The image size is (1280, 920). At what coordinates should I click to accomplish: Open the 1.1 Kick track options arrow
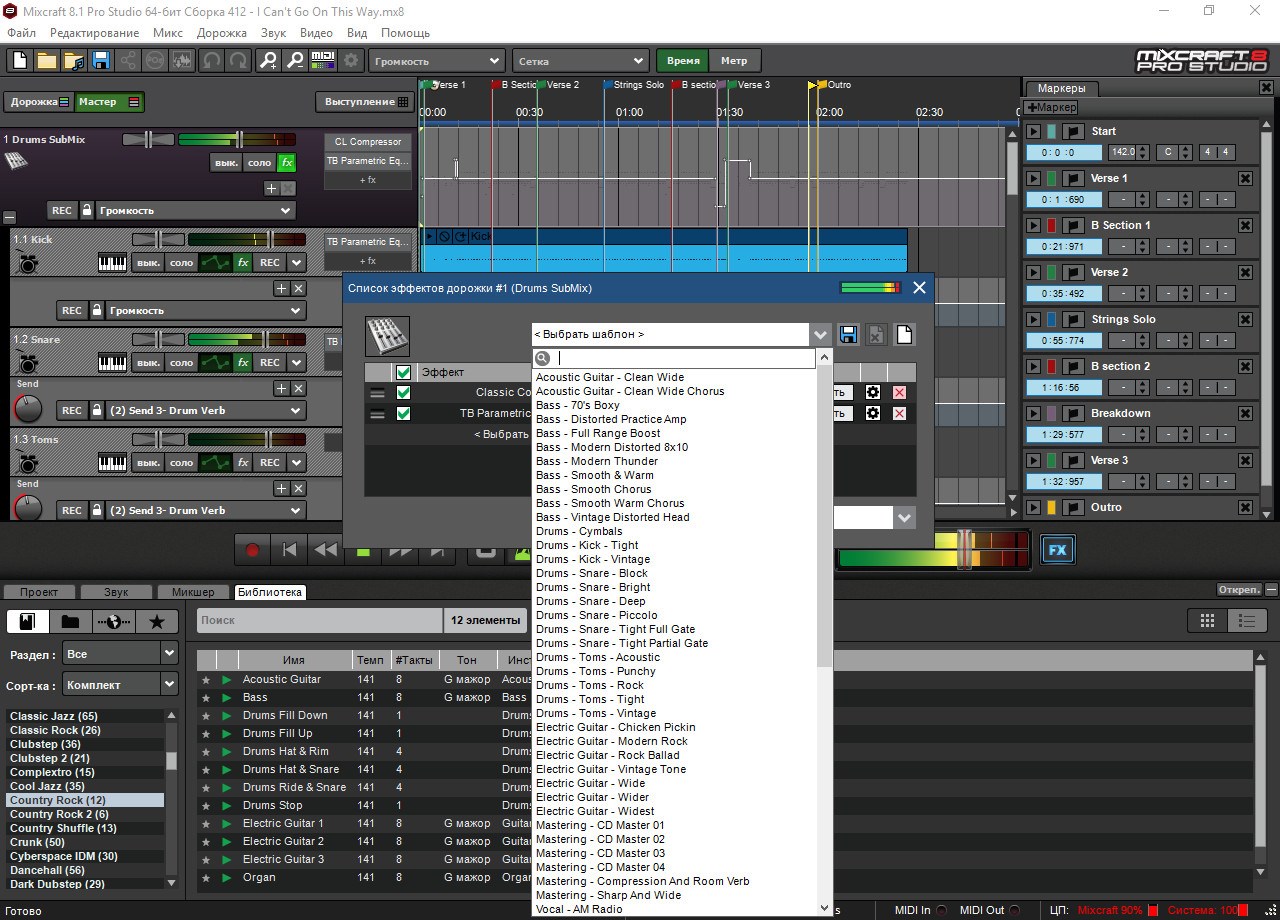(296, 263)
